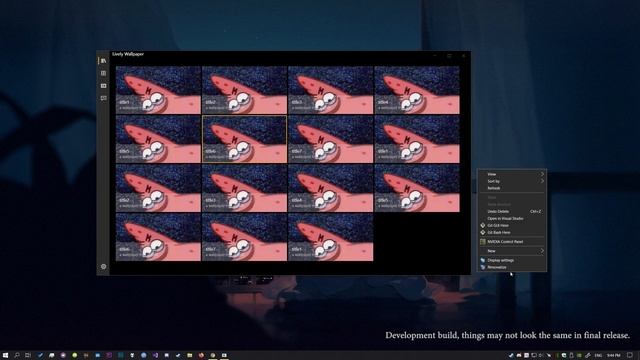
Task: Open Task View on the taskbar
Action: 28,356
